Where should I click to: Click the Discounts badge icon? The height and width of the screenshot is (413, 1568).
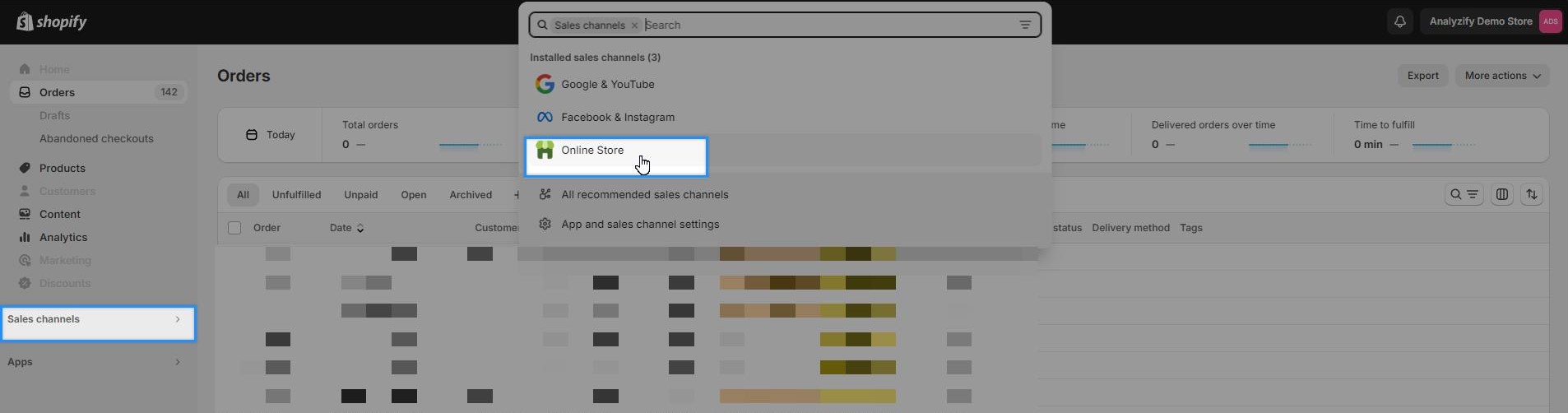point(25,283)
